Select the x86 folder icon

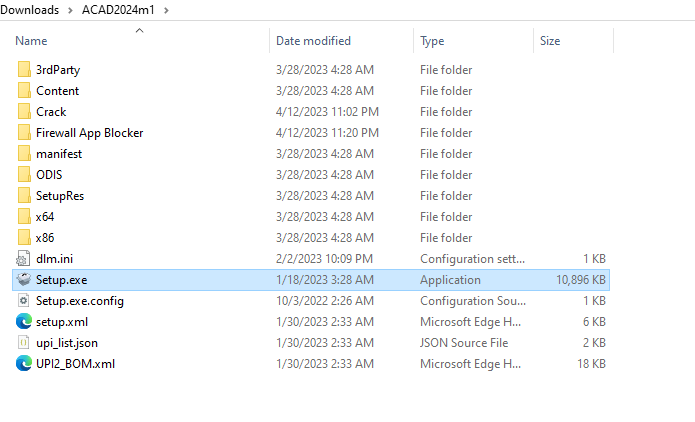(x=24, y=238)
